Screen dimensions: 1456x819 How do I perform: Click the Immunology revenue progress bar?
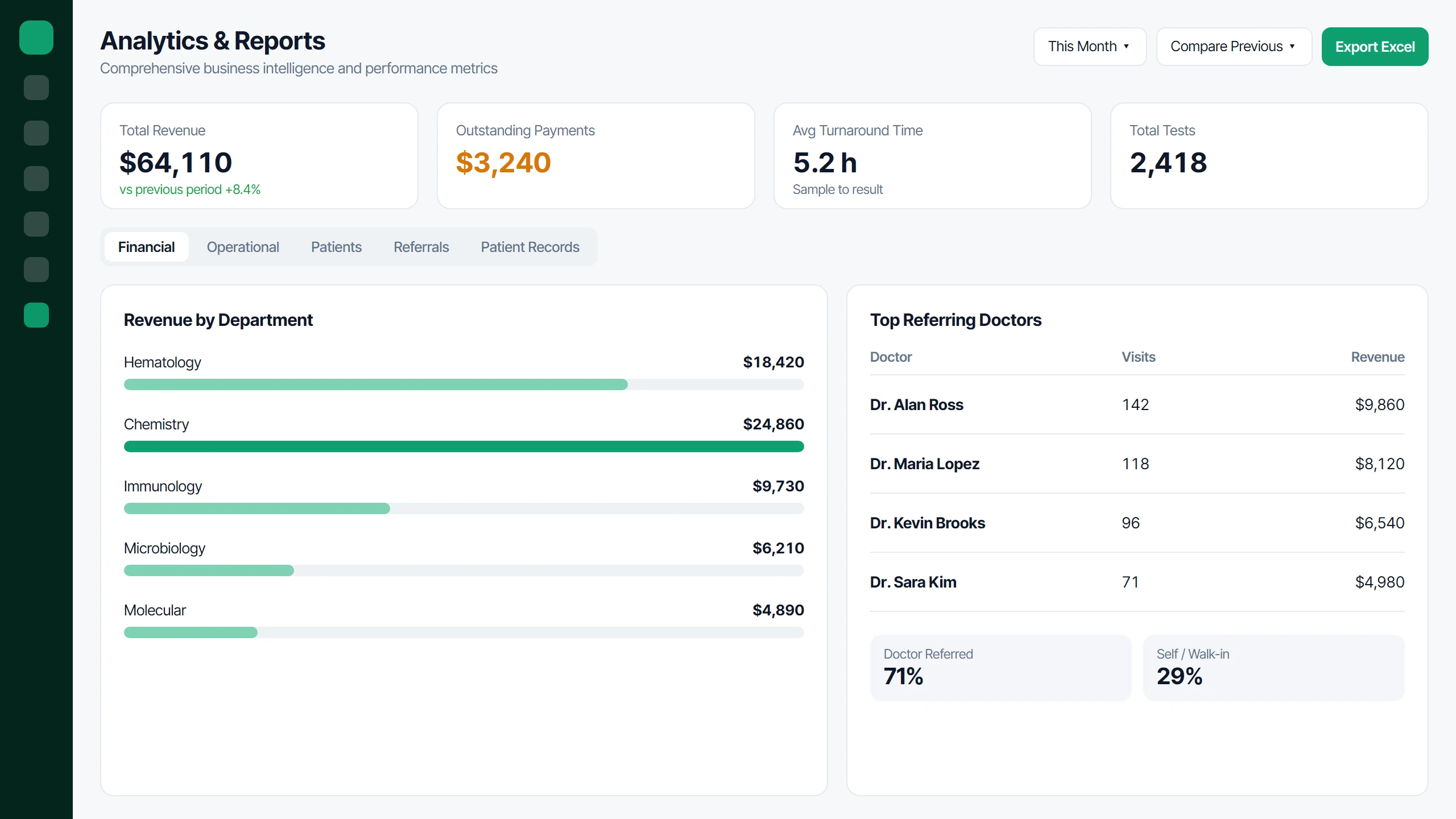click(464, 508)
